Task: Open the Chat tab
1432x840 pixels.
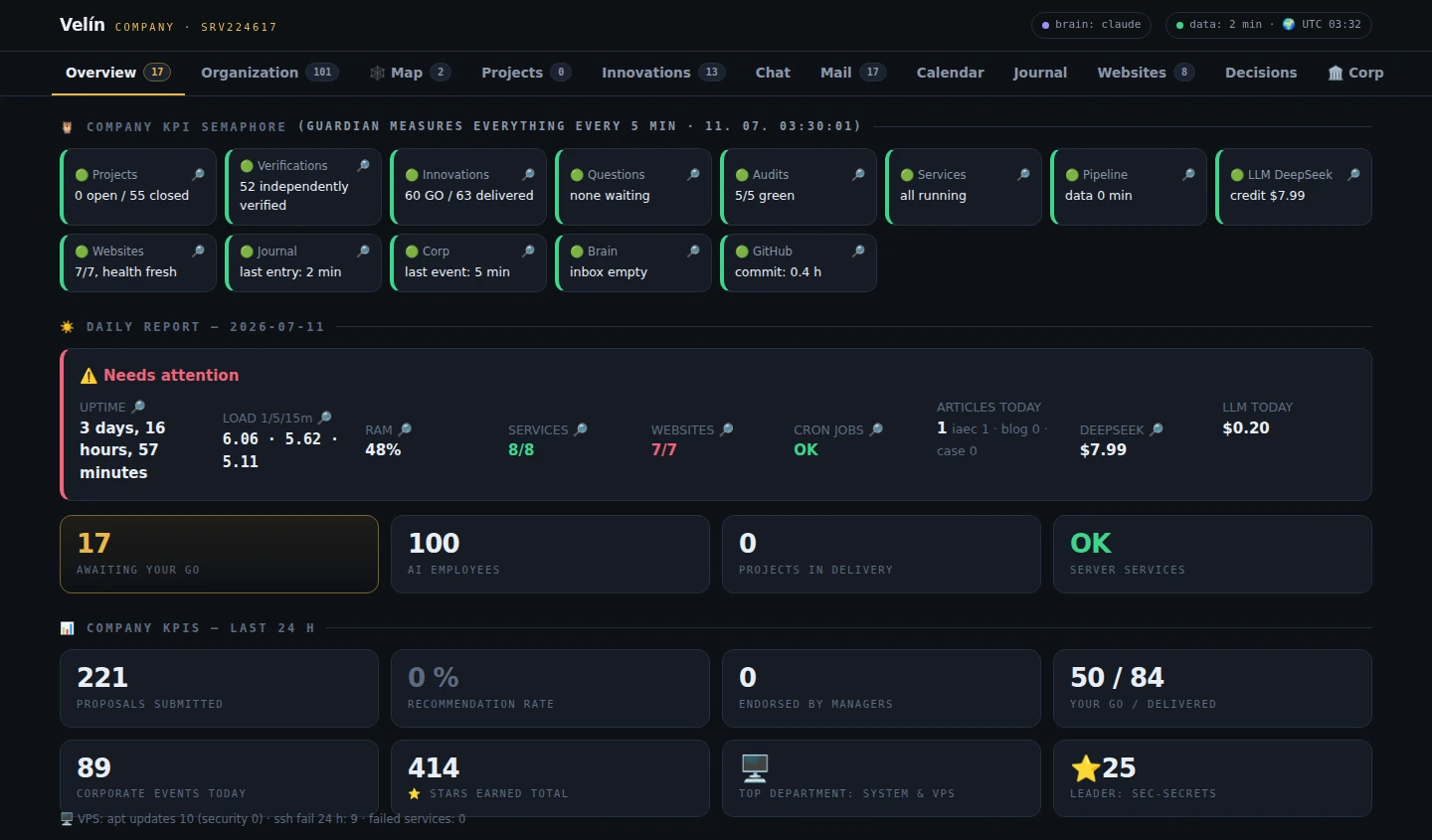Action: coord(773,73)
